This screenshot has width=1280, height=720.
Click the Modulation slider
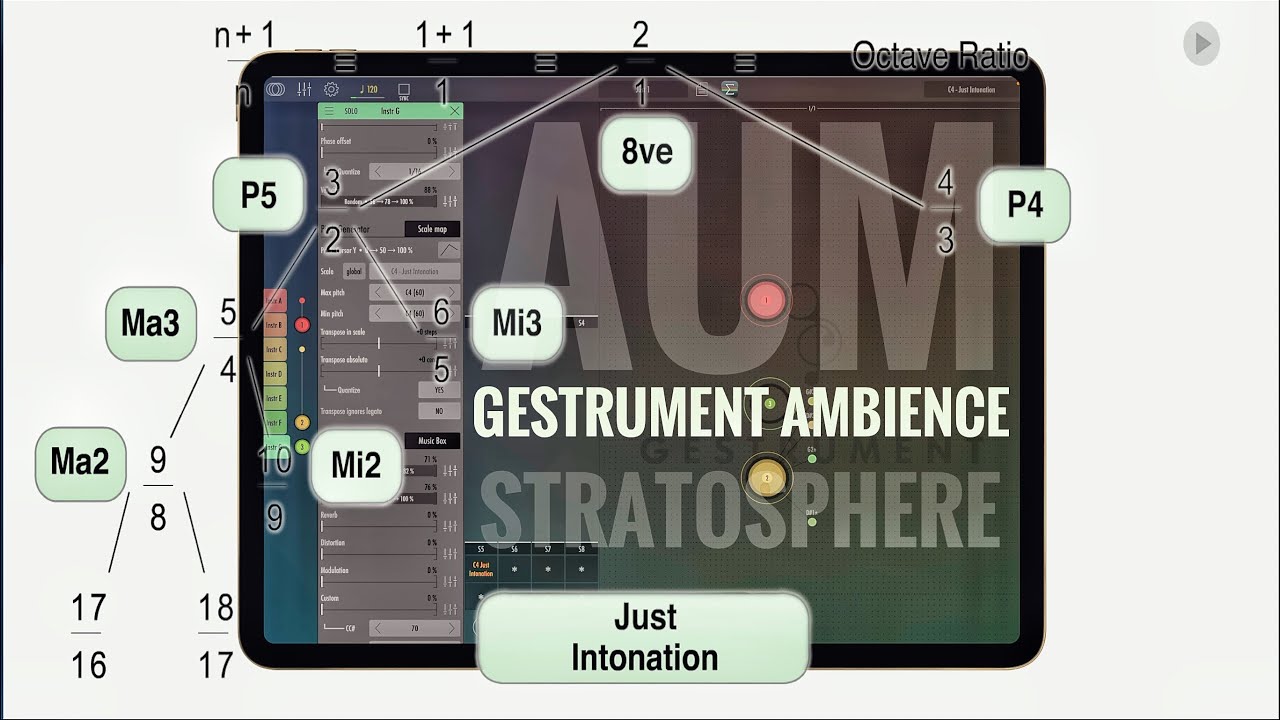(x=379, y=582)
